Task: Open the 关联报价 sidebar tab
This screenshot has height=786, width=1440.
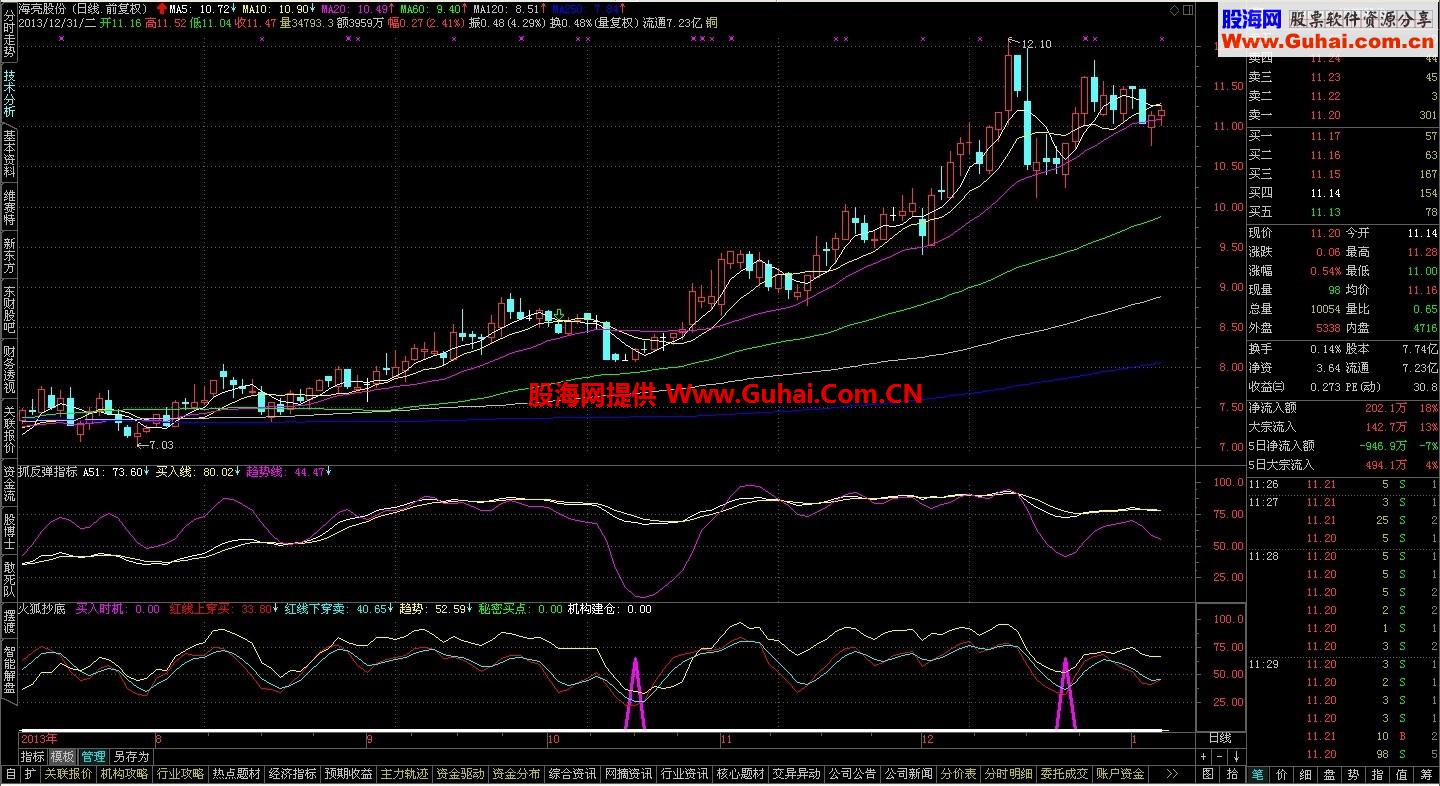Action: (9, 430)
